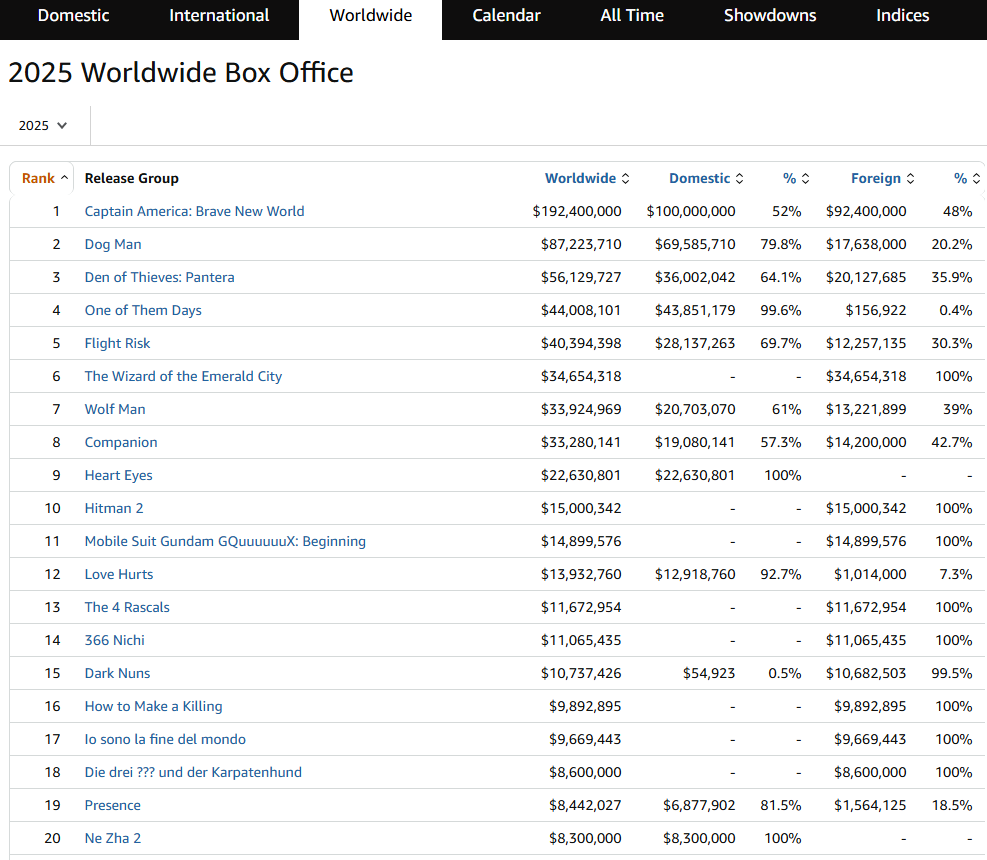Open the International tab

[x=219, y=16]
